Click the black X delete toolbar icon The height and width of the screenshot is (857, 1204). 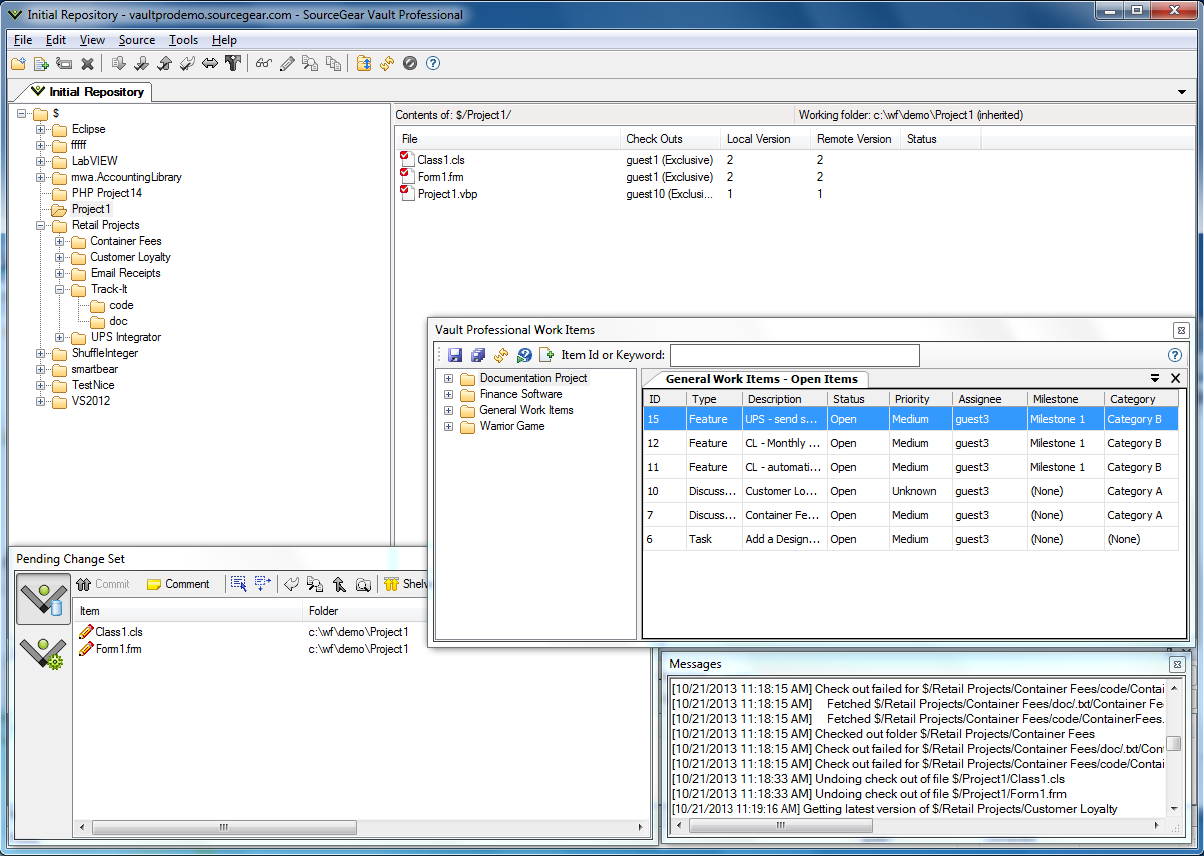(87, 64)
